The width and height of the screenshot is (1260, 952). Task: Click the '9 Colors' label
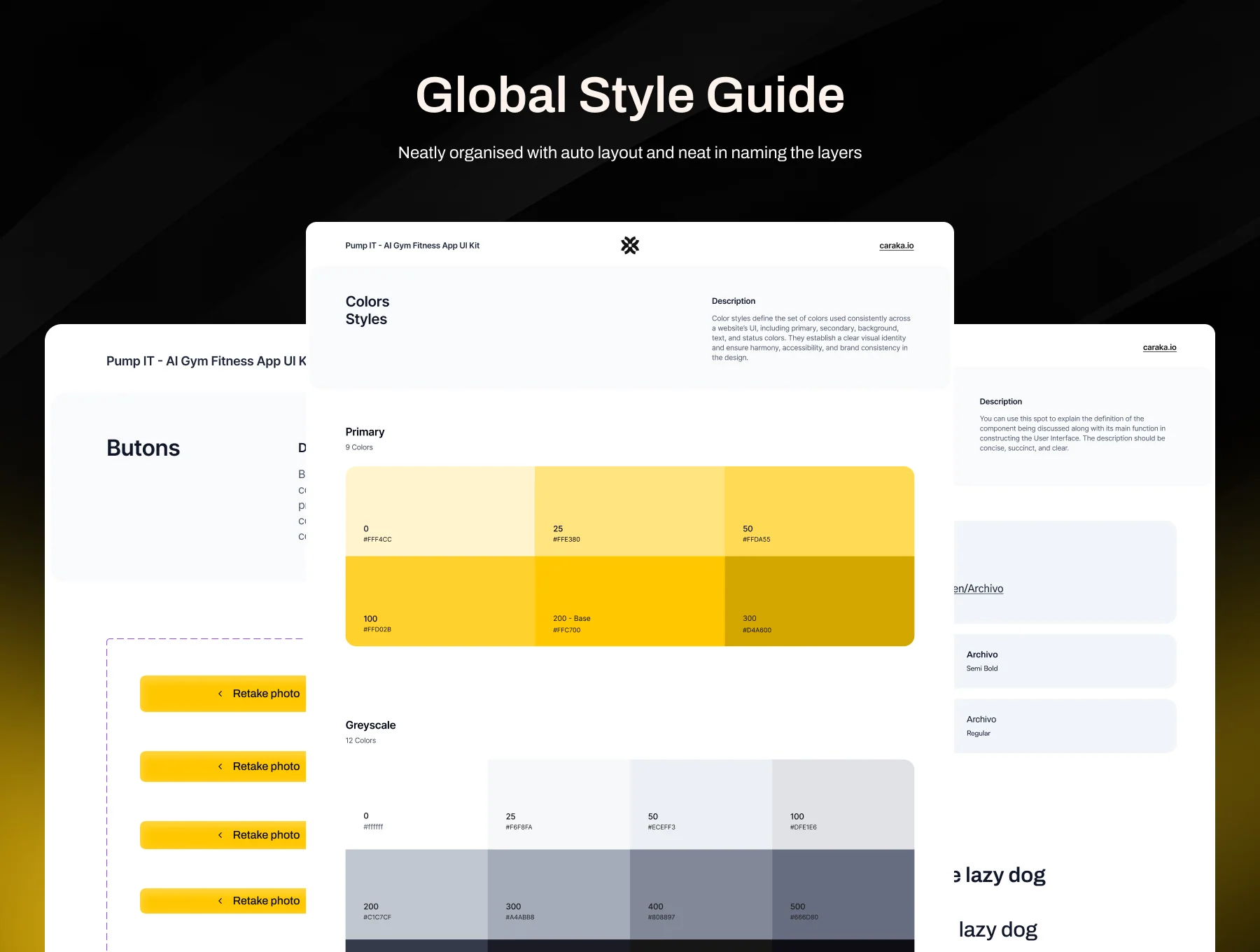tap(359, 447)
